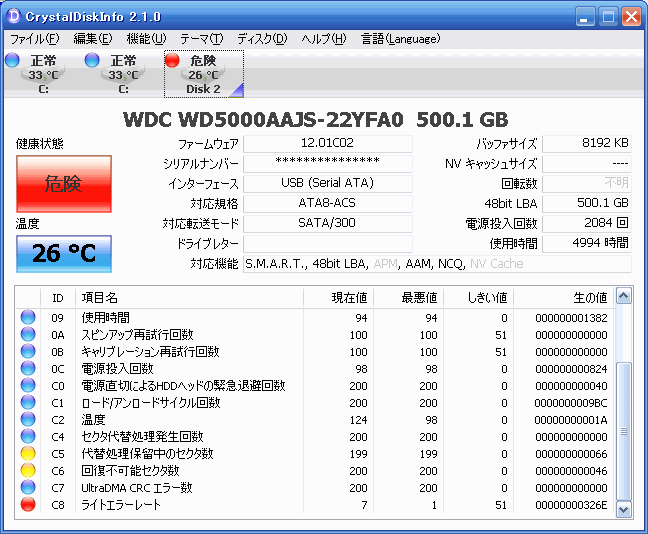Click the NV キャッシュサイズ field

(587, 163)
